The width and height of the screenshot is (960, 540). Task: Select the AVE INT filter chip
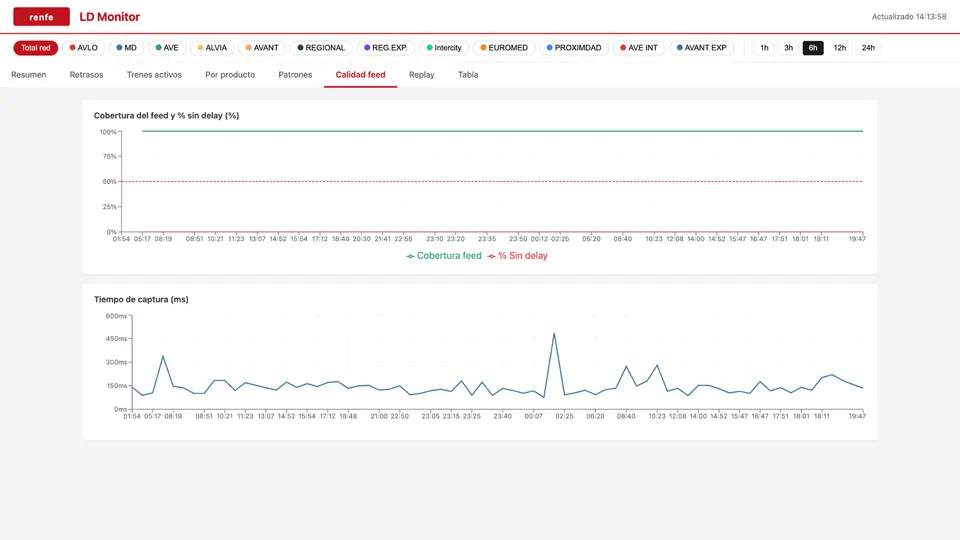pos(639,48)
